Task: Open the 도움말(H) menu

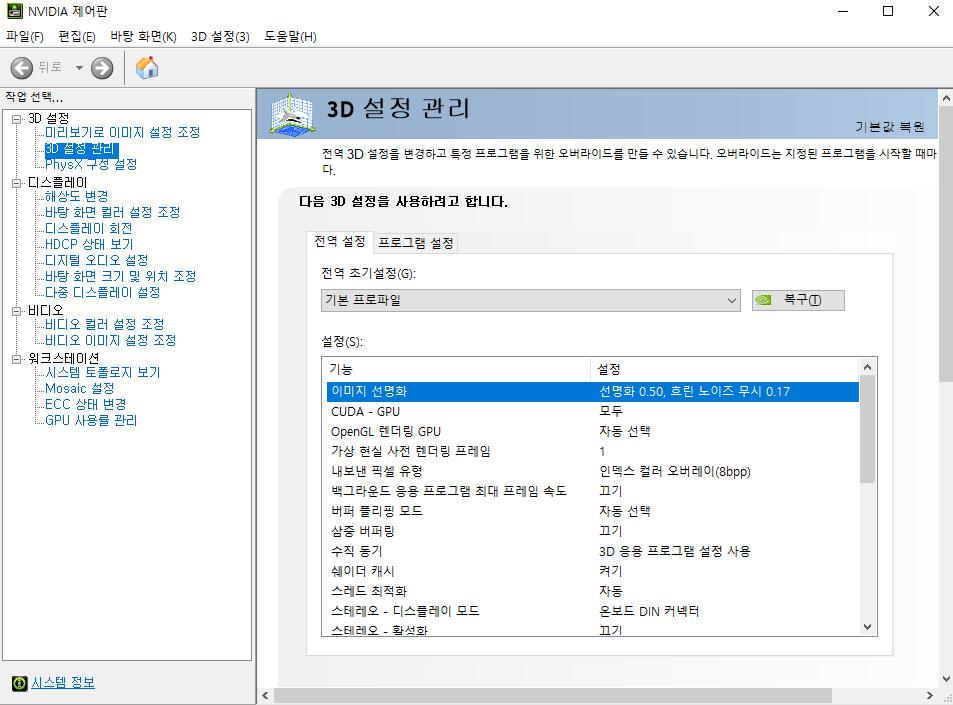Action: click(x=291, y=36)
